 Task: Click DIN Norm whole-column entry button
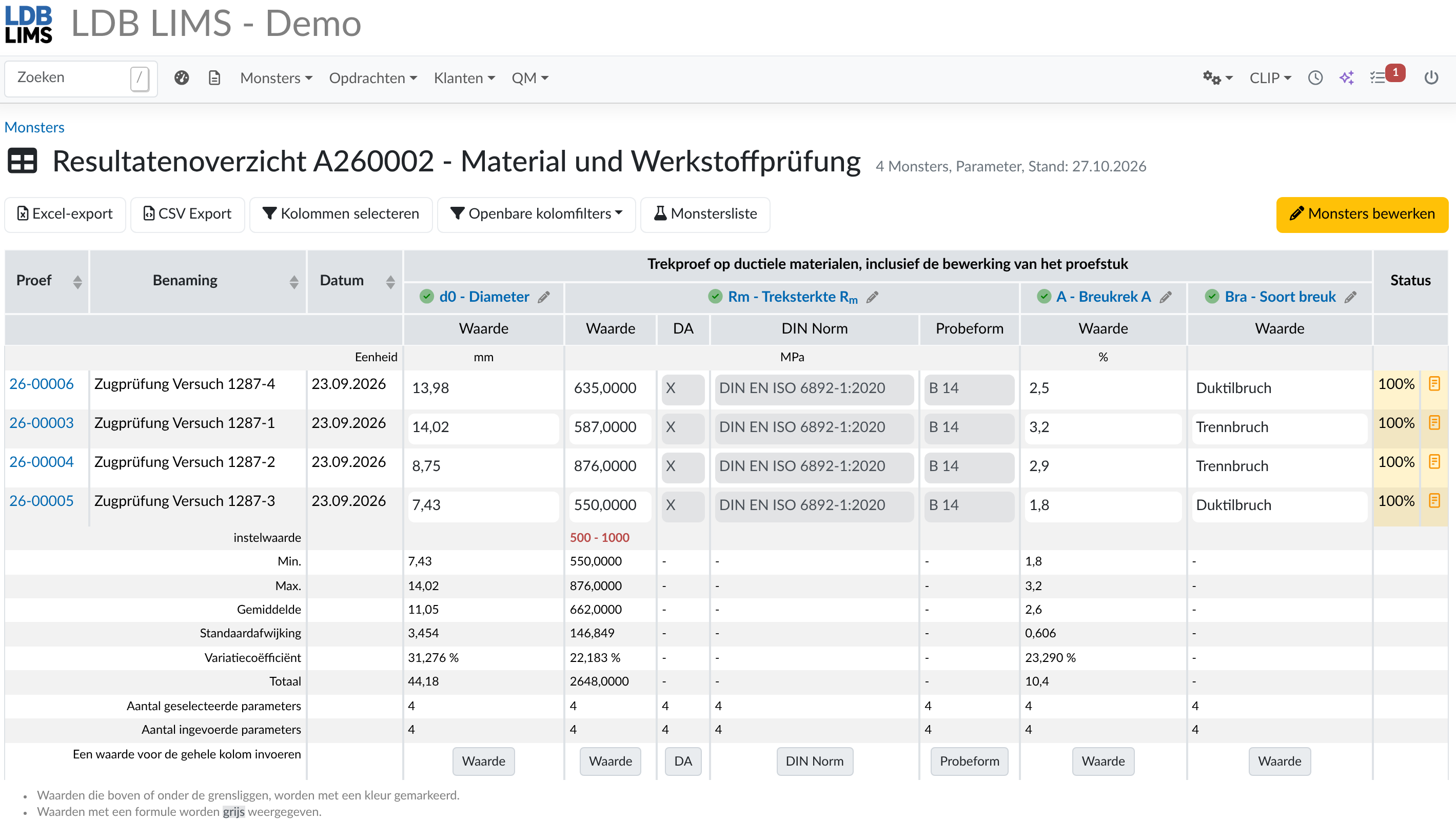tap(815, 762)
